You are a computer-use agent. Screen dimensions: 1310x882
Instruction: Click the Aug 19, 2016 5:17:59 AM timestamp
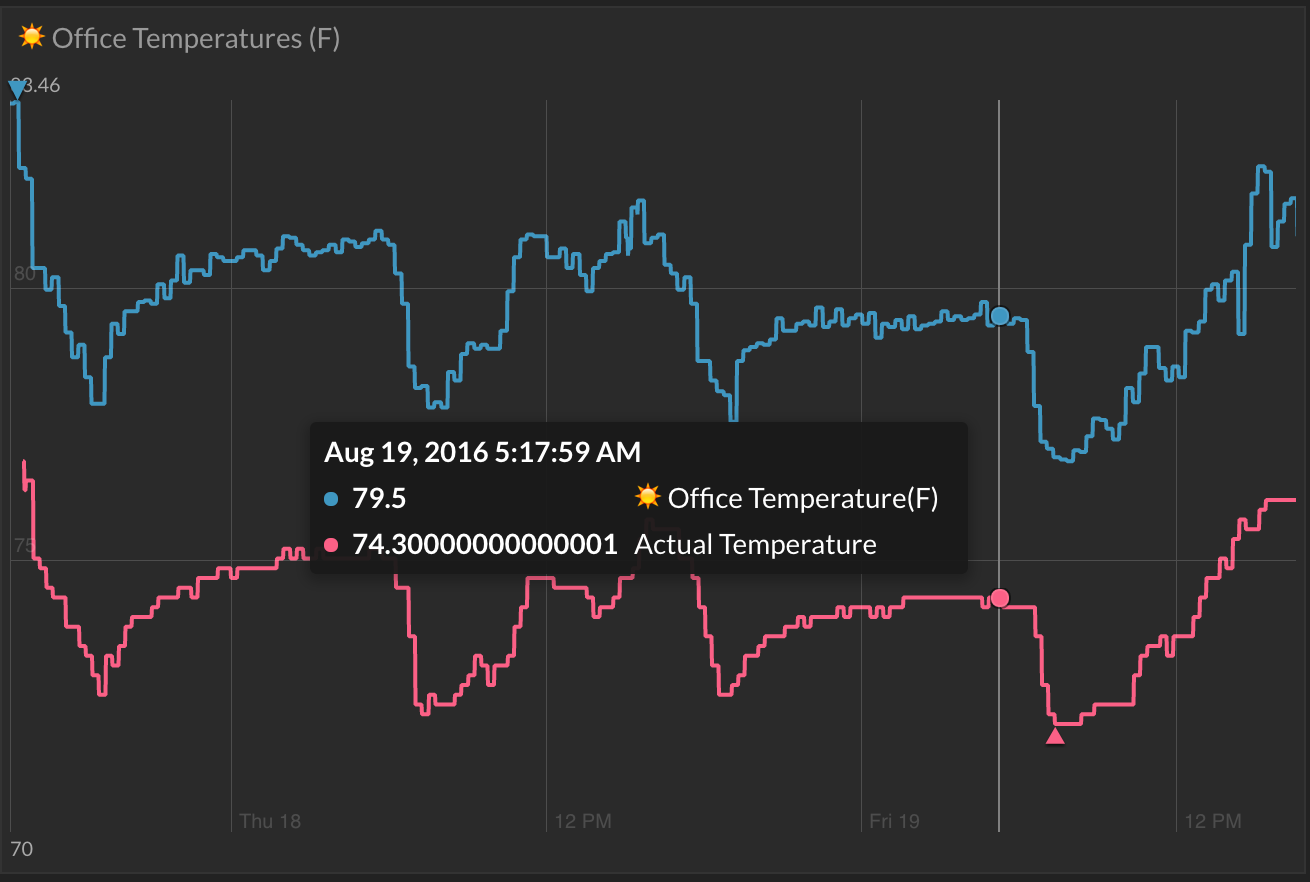pyautogui.click(x=481, y=452)
